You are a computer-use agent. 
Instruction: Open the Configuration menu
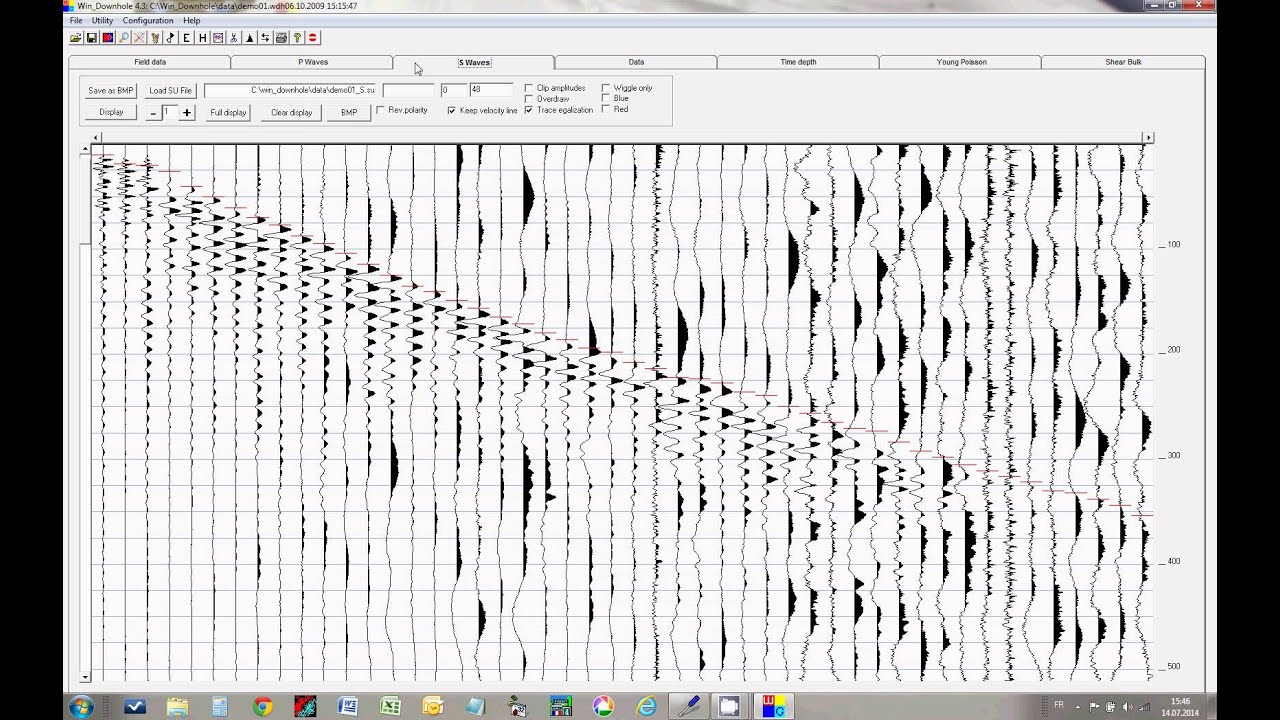148,20
